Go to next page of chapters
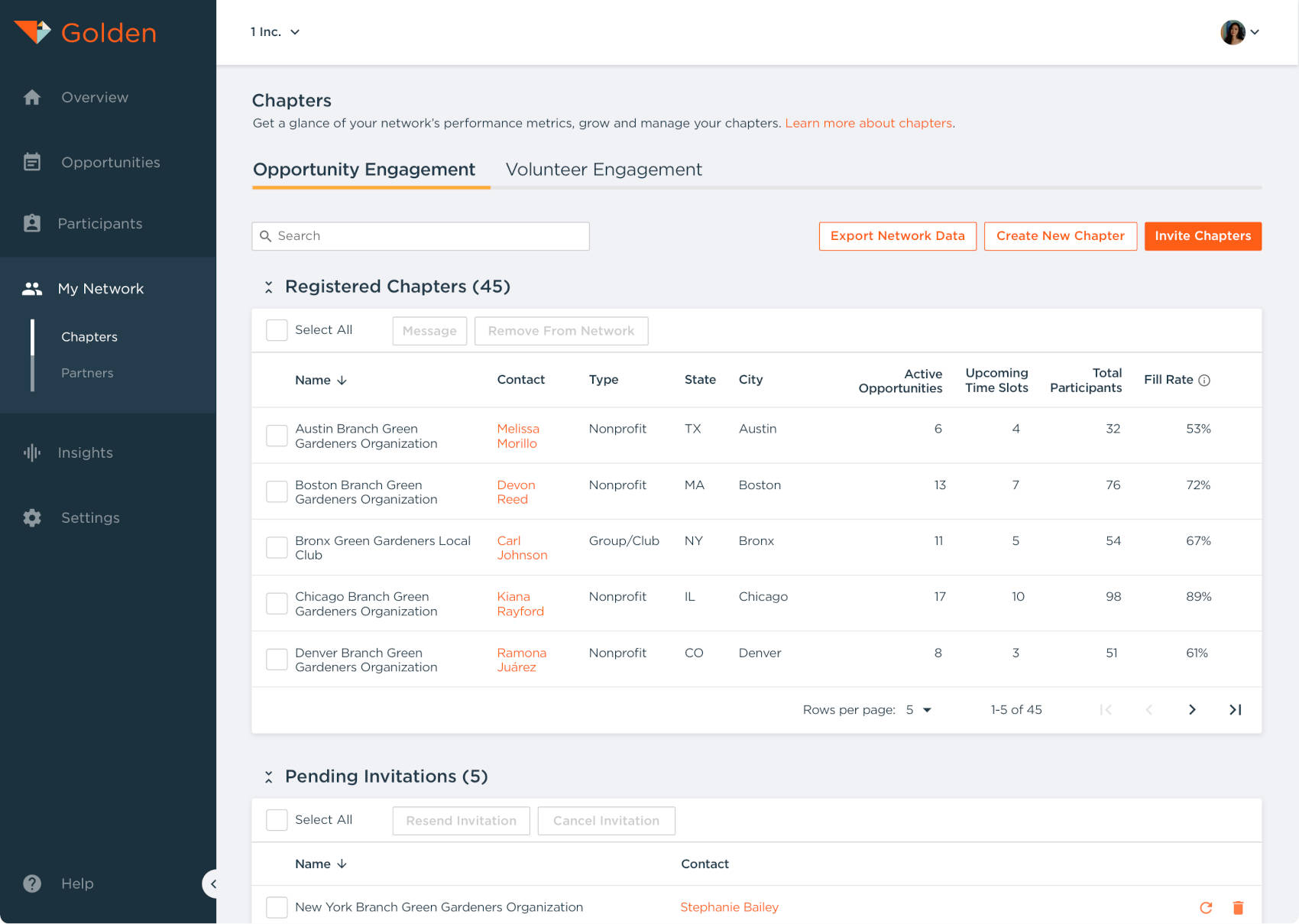Viewport: 1299px width, 924px height. (x=1192, y=710)
